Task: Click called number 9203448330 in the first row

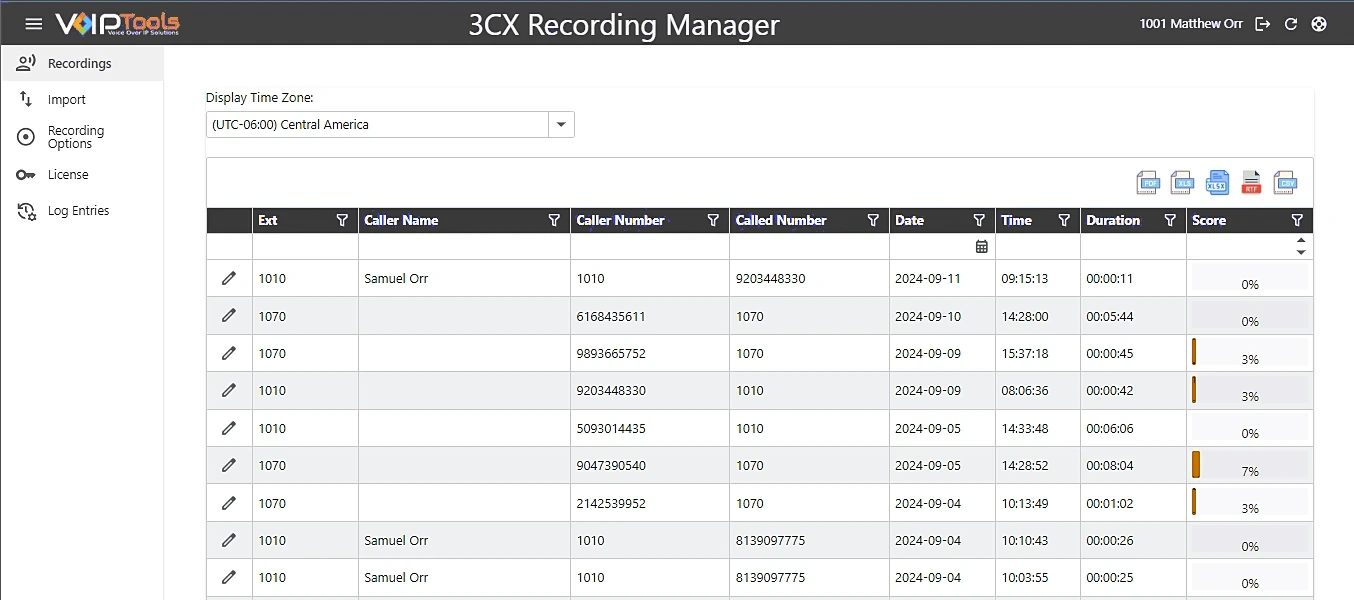Action: 770,278
